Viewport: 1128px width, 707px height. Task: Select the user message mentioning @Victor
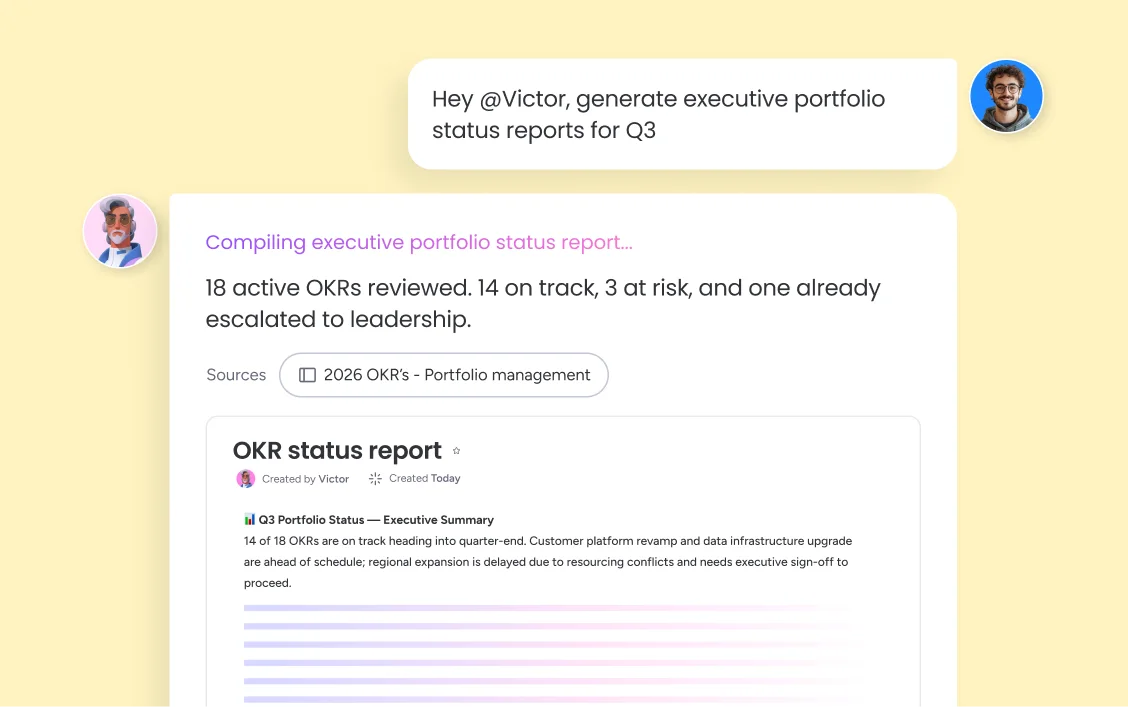(x=682, y=114)
